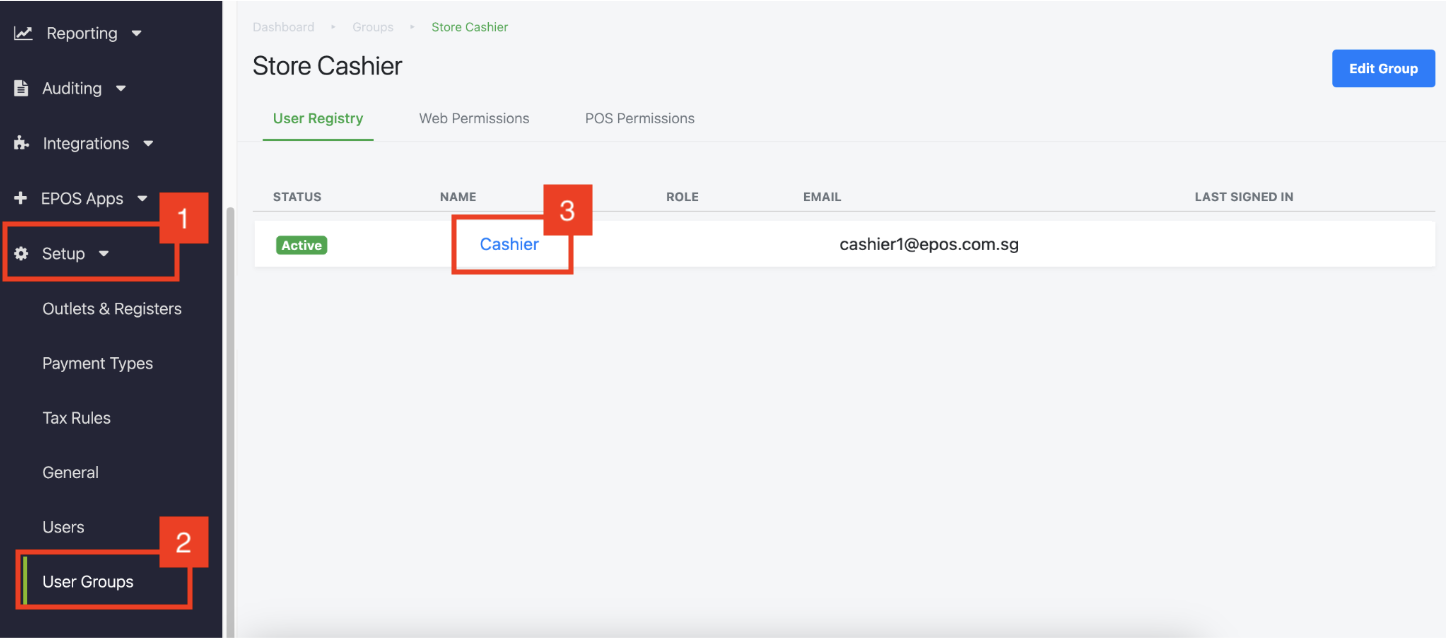
Task: Go to Tax Rules page
Action: point(76,418)
